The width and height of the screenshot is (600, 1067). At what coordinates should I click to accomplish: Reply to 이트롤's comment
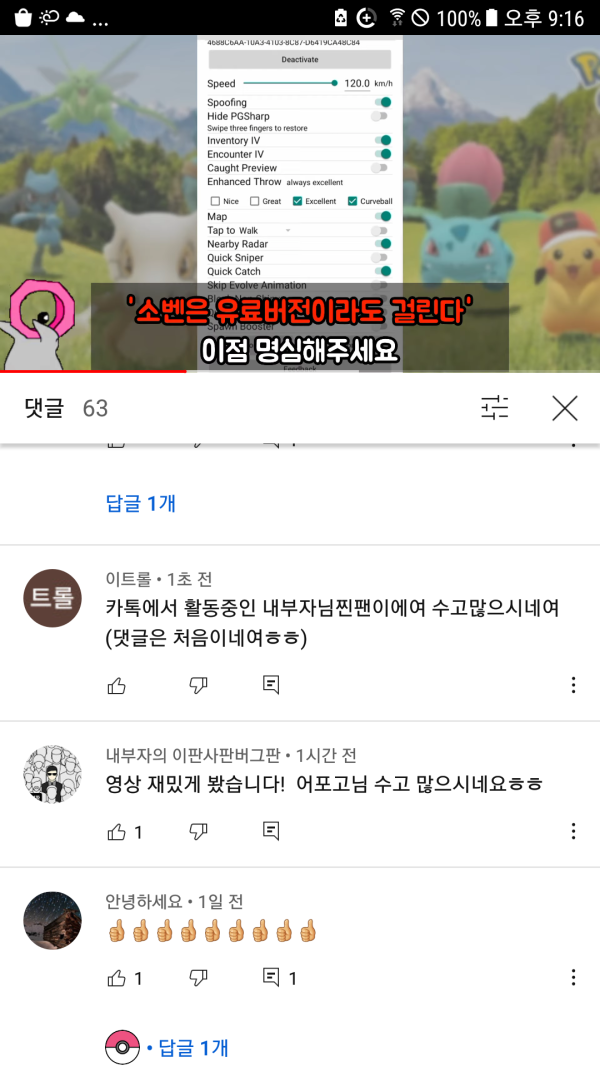(271, 685)
